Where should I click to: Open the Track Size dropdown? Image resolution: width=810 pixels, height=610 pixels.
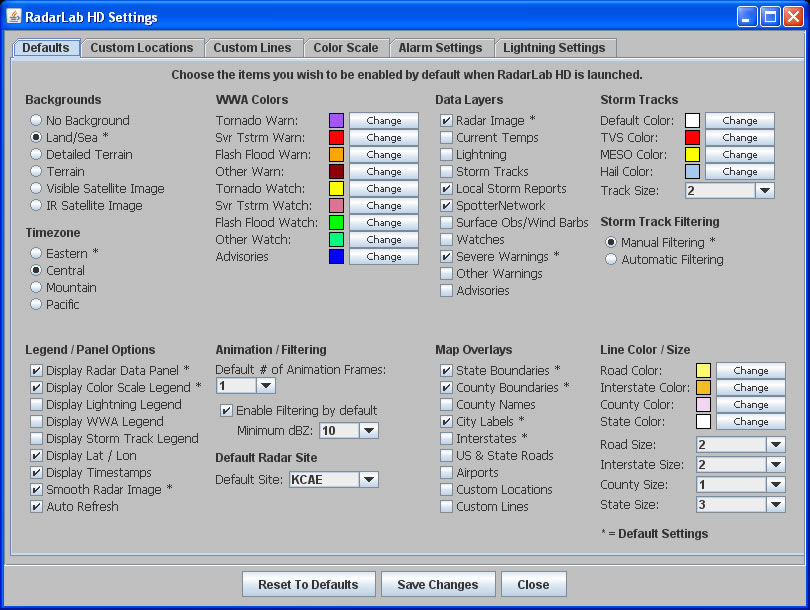729,191
